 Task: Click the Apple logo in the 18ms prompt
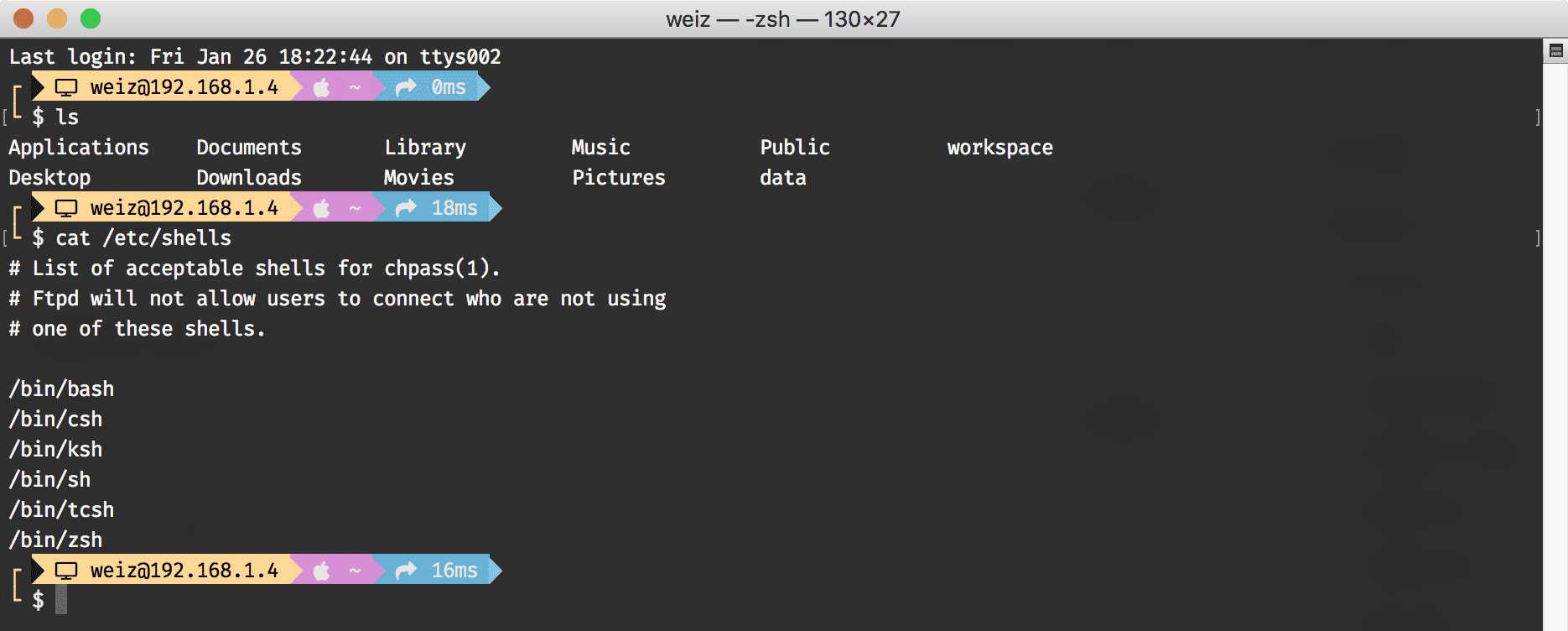[322, 208]
